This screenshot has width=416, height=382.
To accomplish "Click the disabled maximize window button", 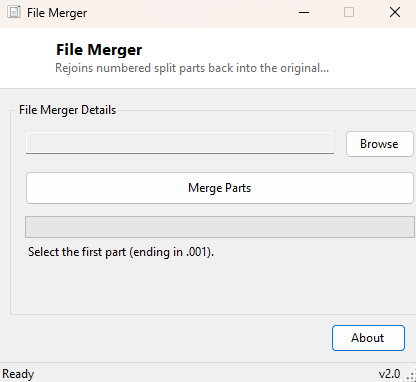I will click(349, 13).
